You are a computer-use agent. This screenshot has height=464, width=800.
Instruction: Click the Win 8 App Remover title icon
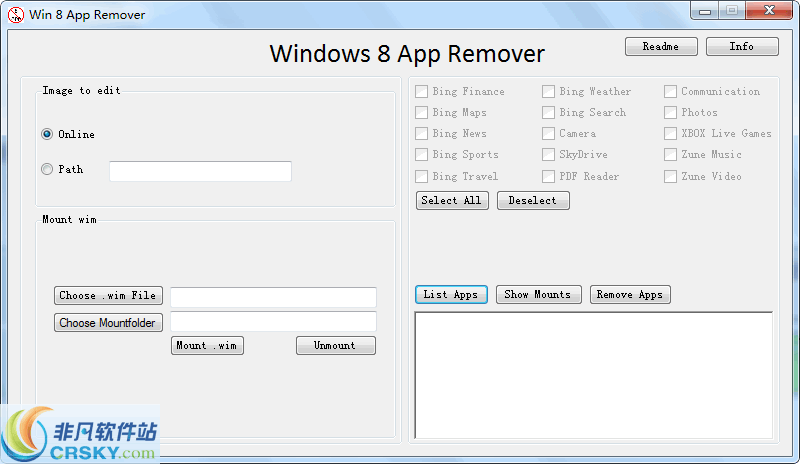16,14
